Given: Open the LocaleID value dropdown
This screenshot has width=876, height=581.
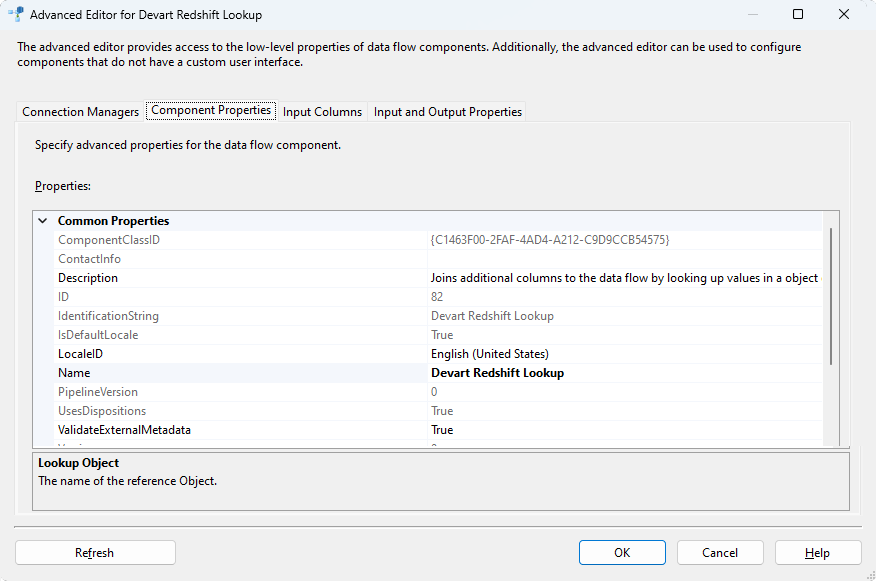Looking at the screenshot, I should point(624,354).
